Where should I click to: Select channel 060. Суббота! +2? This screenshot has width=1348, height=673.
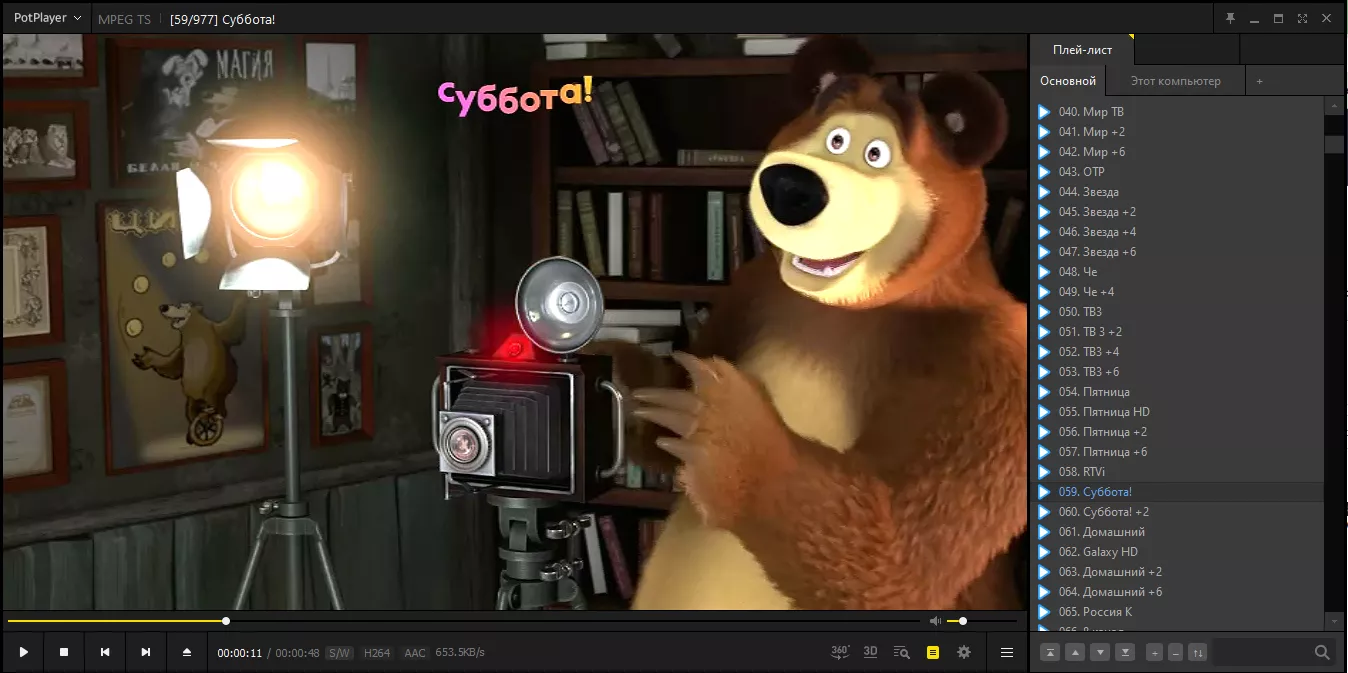point(1177,512)
